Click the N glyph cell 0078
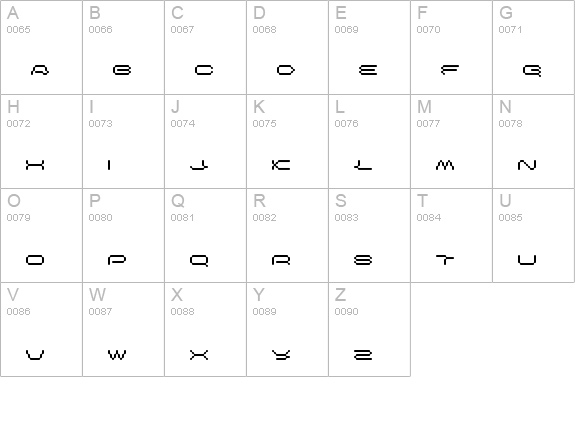 pyautogui.click(x=533, y=142)
